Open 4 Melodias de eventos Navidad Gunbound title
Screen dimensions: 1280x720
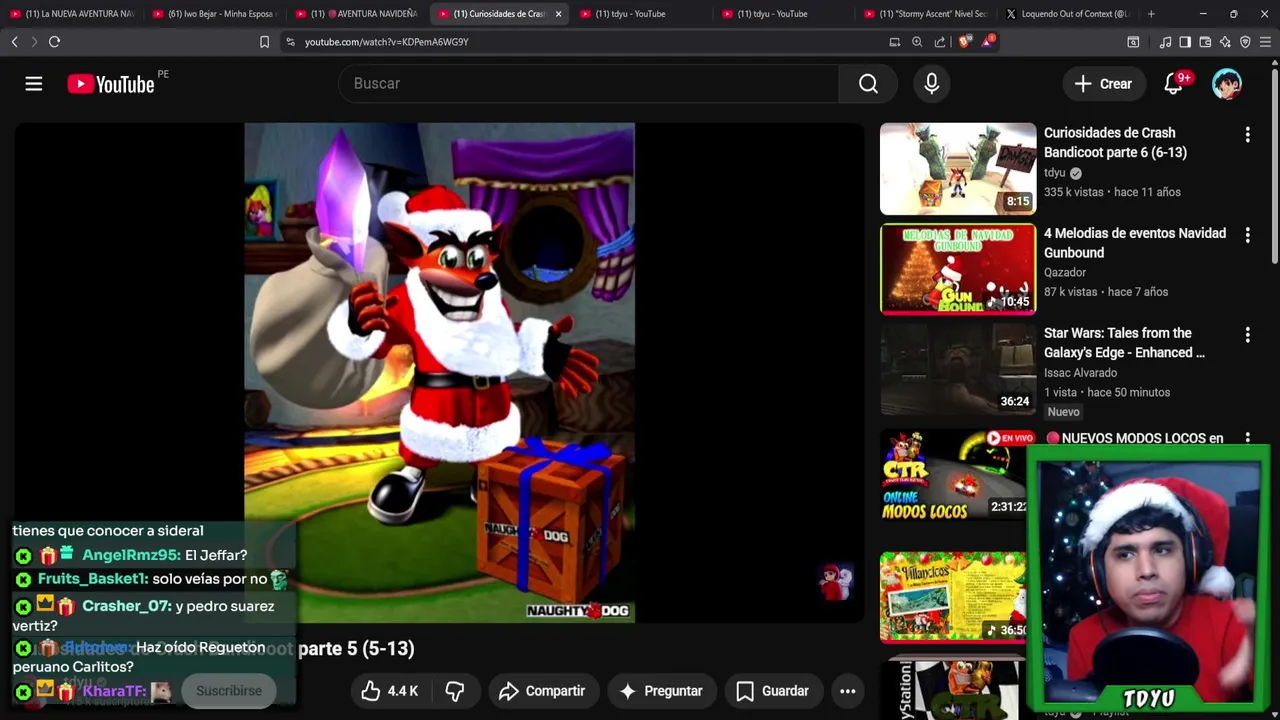click(x=1135, y=243)
